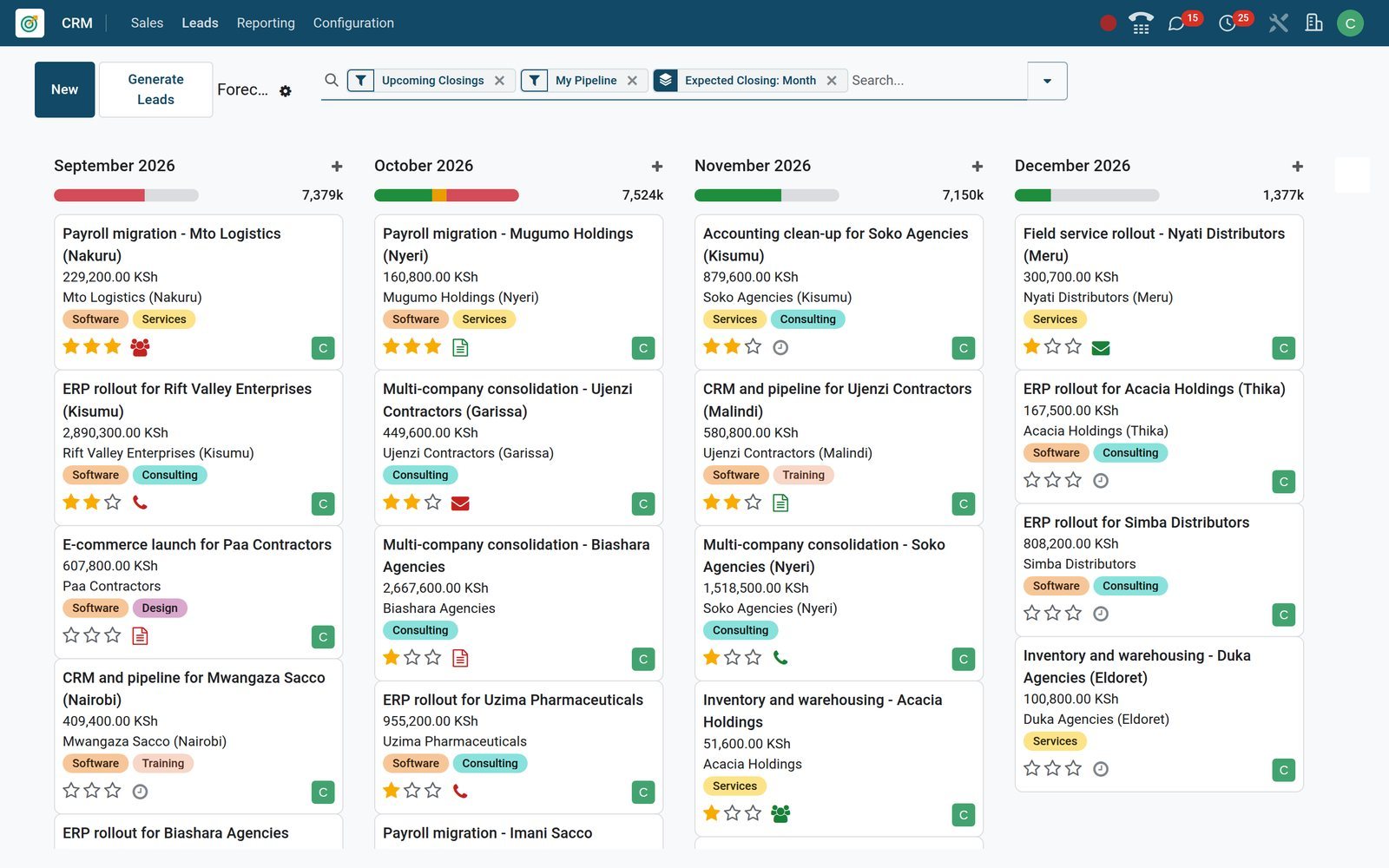
Task: Add a quick lead to October 2026
Action: 657,166
